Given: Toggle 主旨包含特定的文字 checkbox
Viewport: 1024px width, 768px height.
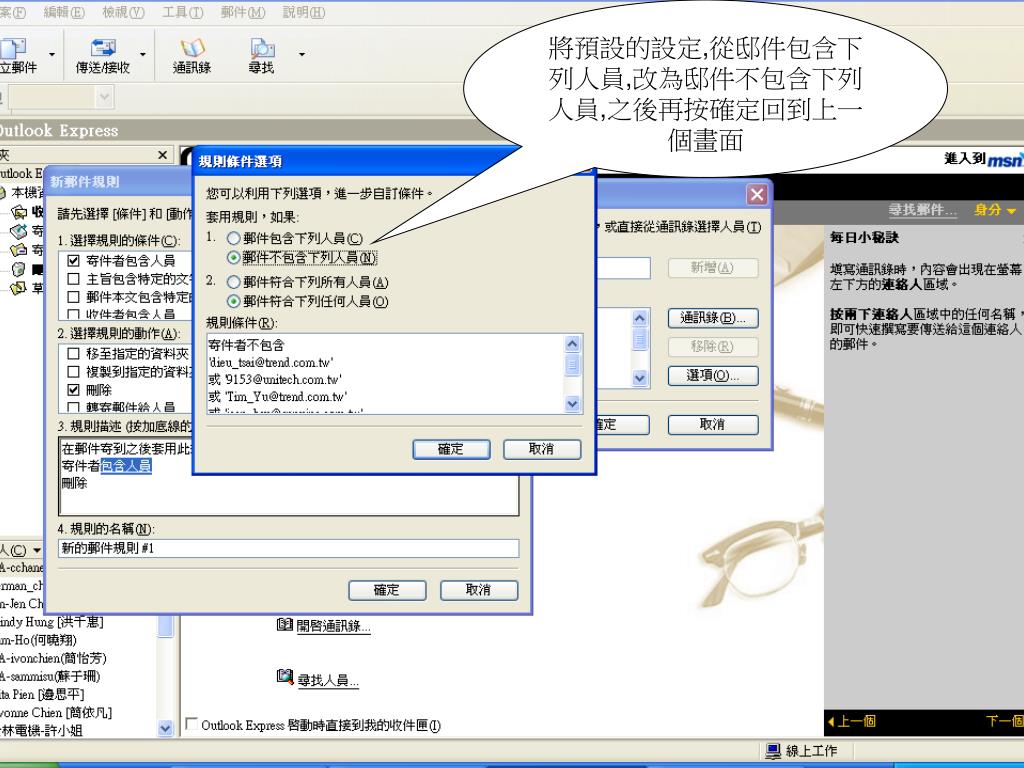Looking at the screenshot, I should click(x=74, y=279).
